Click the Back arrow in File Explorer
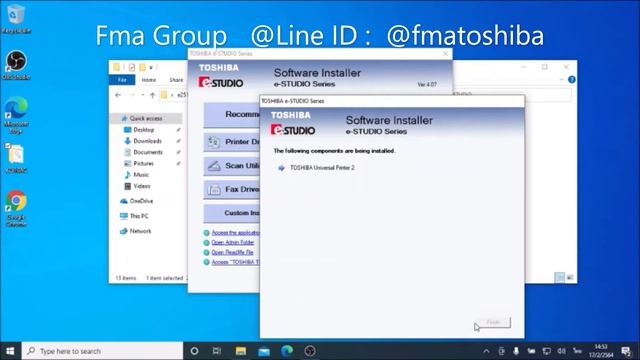The height and width of the screenshot is (360, 640). 118,95
